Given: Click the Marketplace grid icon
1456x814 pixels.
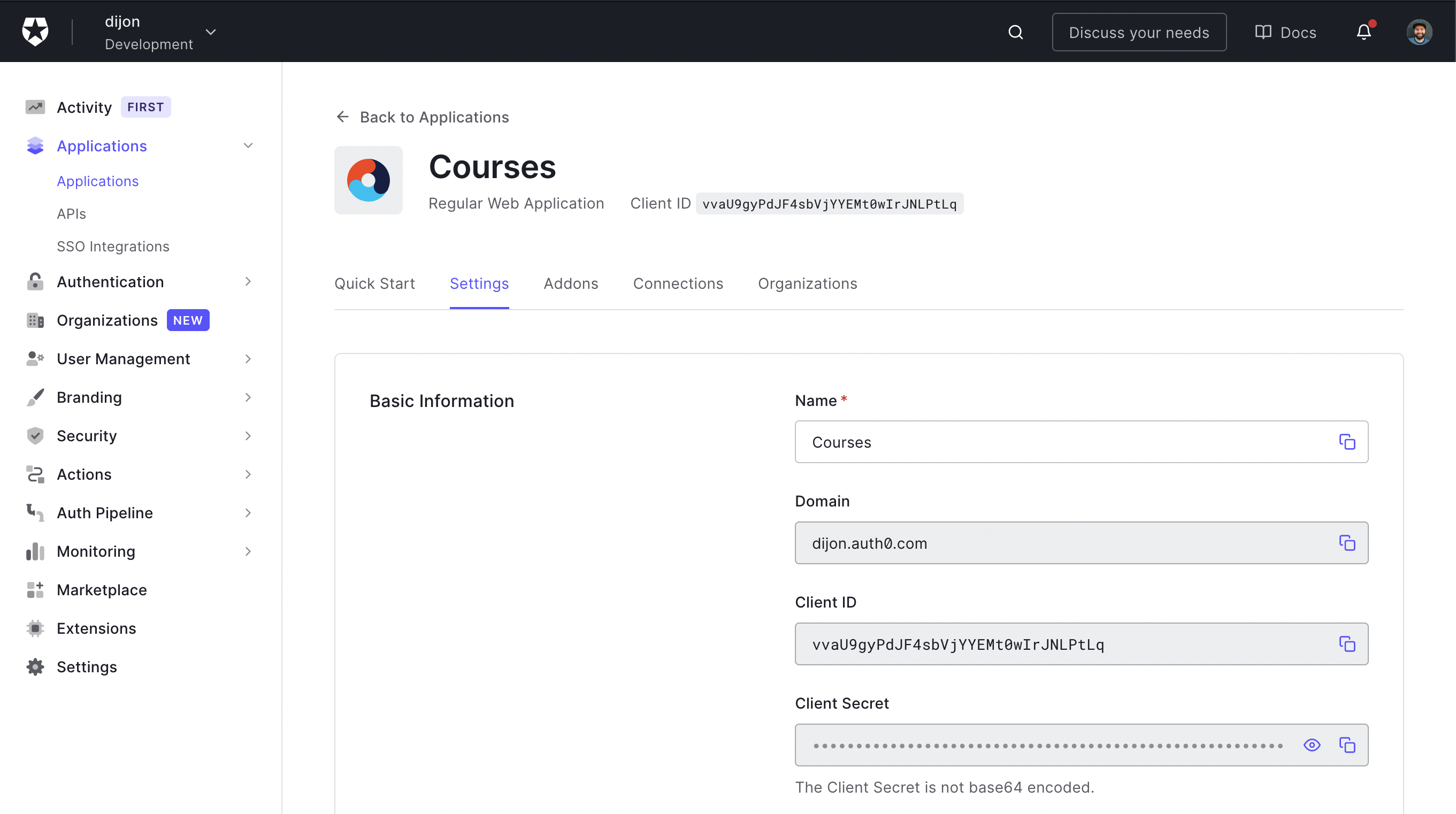Looking at the screenshot, I should pos(35,589).
